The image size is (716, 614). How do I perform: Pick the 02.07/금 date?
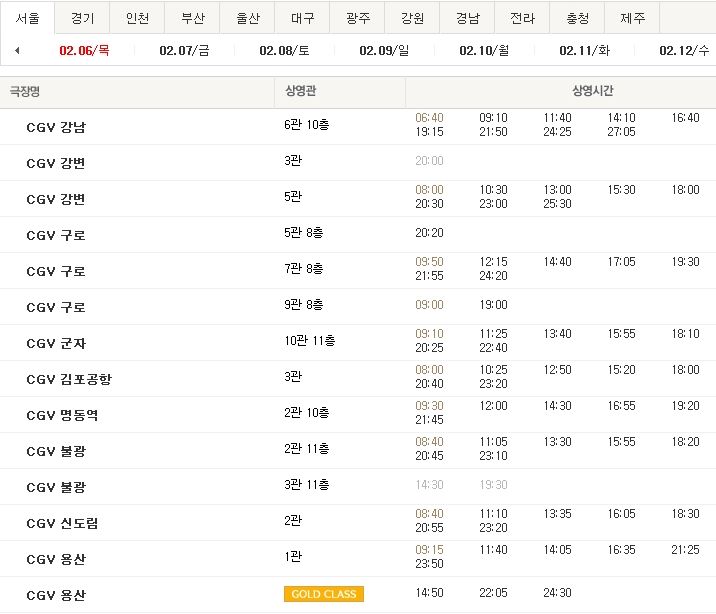click(184, 50)
